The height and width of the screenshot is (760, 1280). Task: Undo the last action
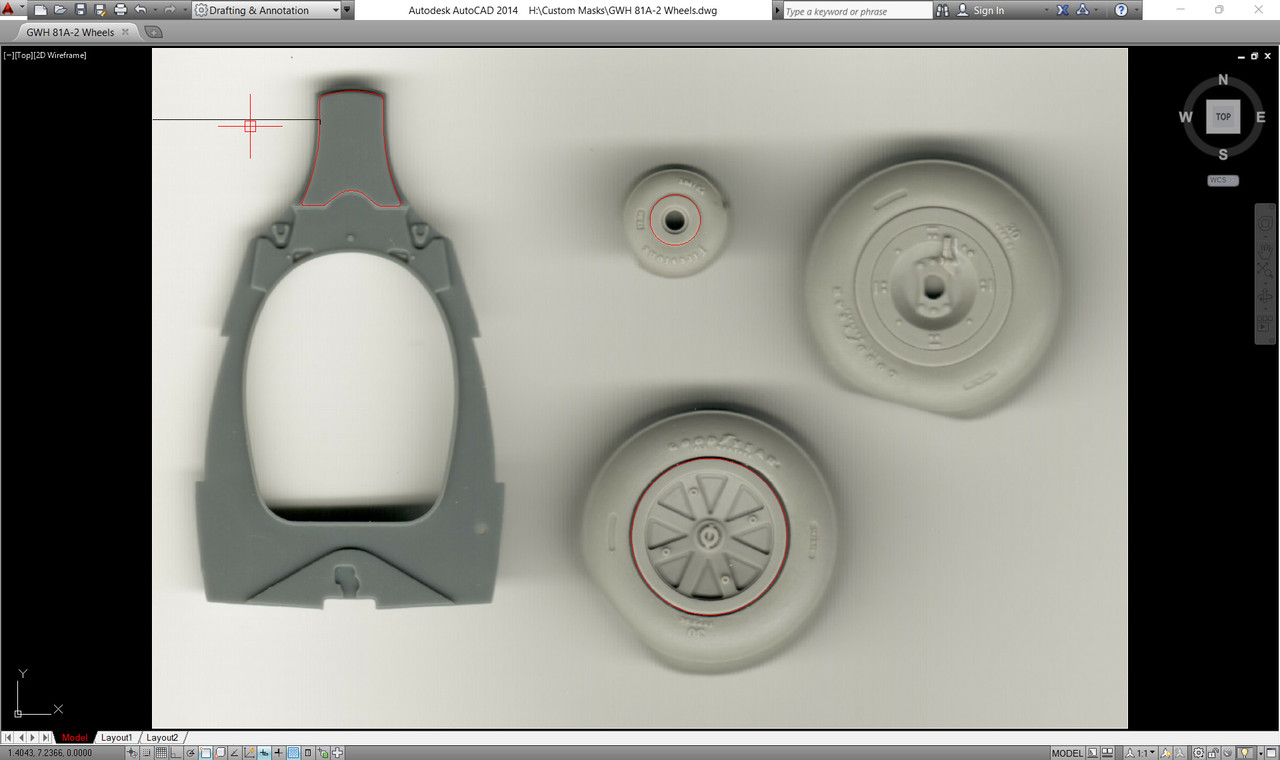pos(139,9)
